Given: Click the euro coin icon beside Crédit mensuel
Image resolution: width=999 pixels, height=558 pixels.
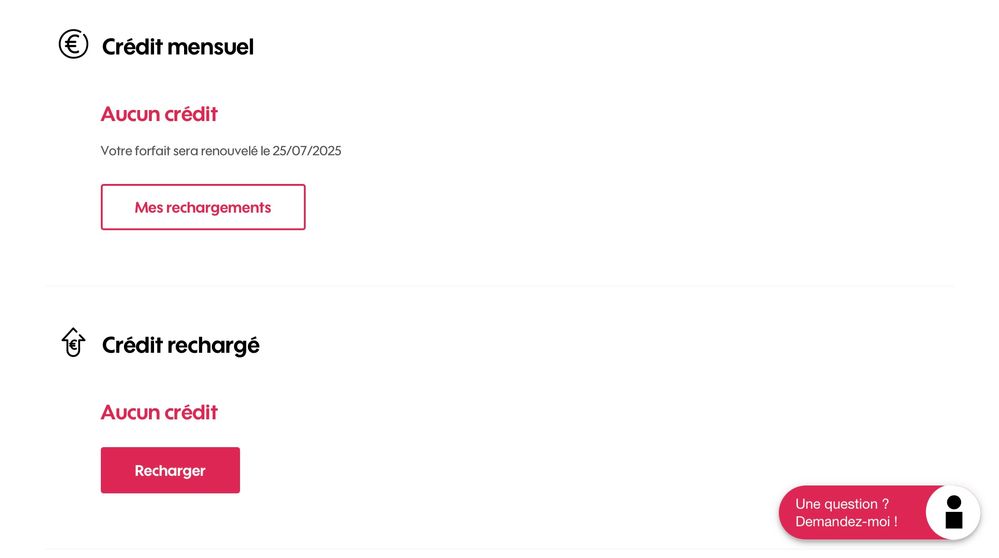Looking at the screenshot, I should [x=73, y=44].
